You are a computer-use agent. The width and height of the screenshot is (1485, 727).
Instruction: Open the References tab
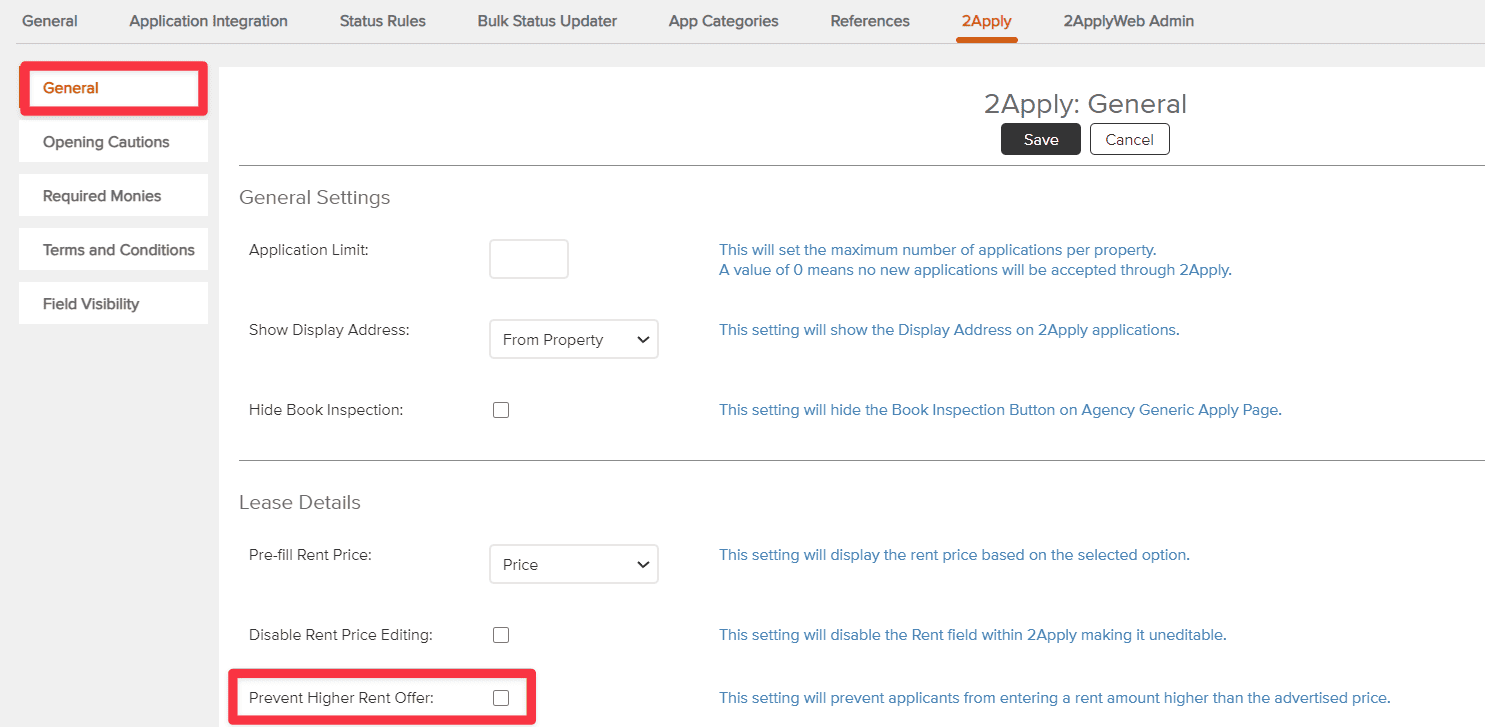tap(870, 21)
